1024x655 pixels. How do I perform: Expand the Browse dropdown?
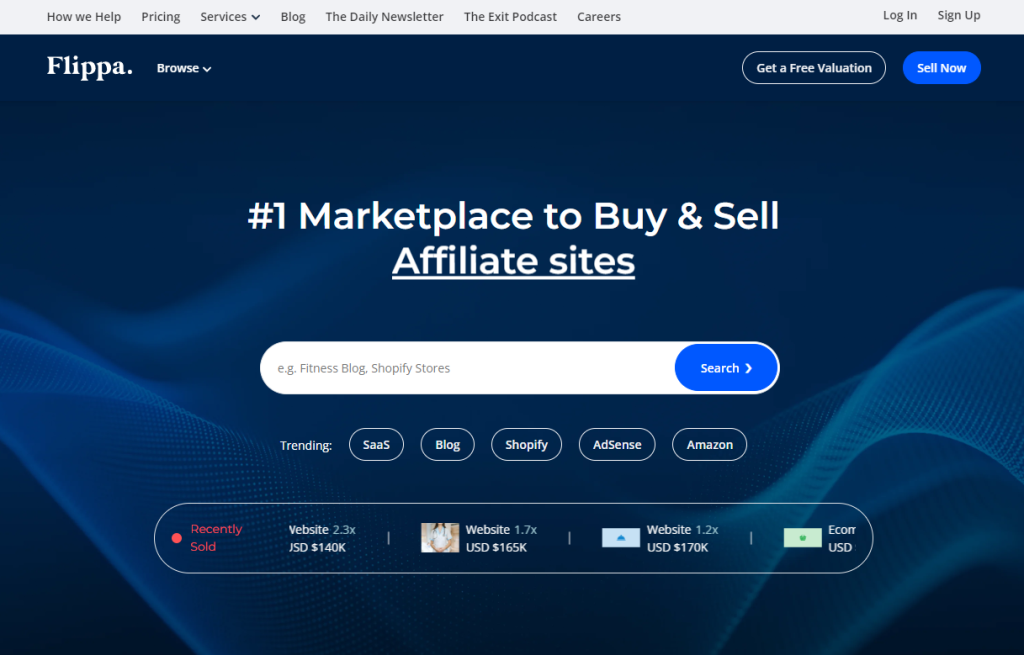click(x=184, y=68)
